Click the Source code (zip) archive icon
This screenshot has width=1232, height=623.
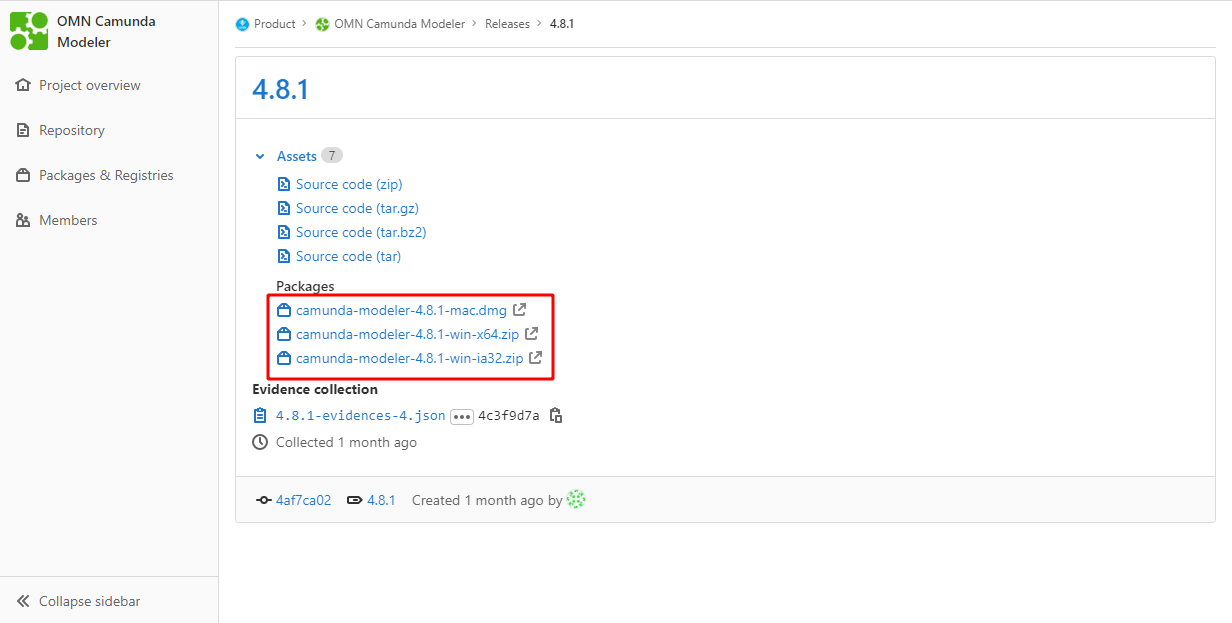[283, 184]
